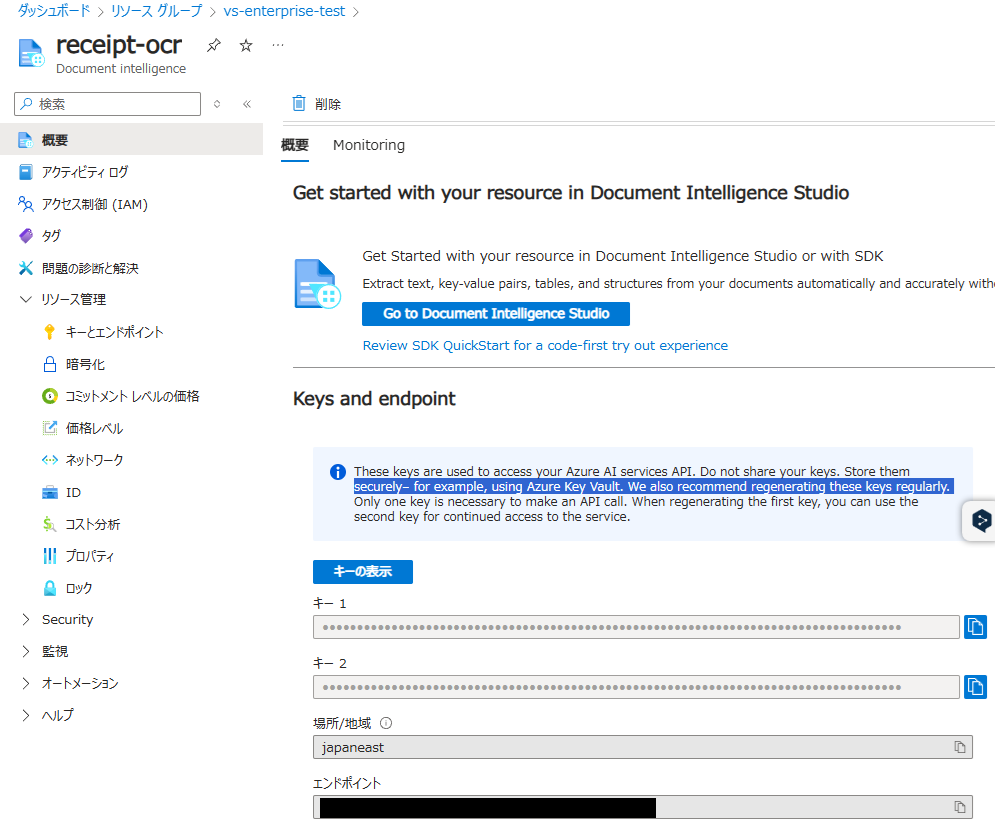Click the info icon next to 場所/地域
Viewport: 995px width, 831px height.
coord(386,723)
